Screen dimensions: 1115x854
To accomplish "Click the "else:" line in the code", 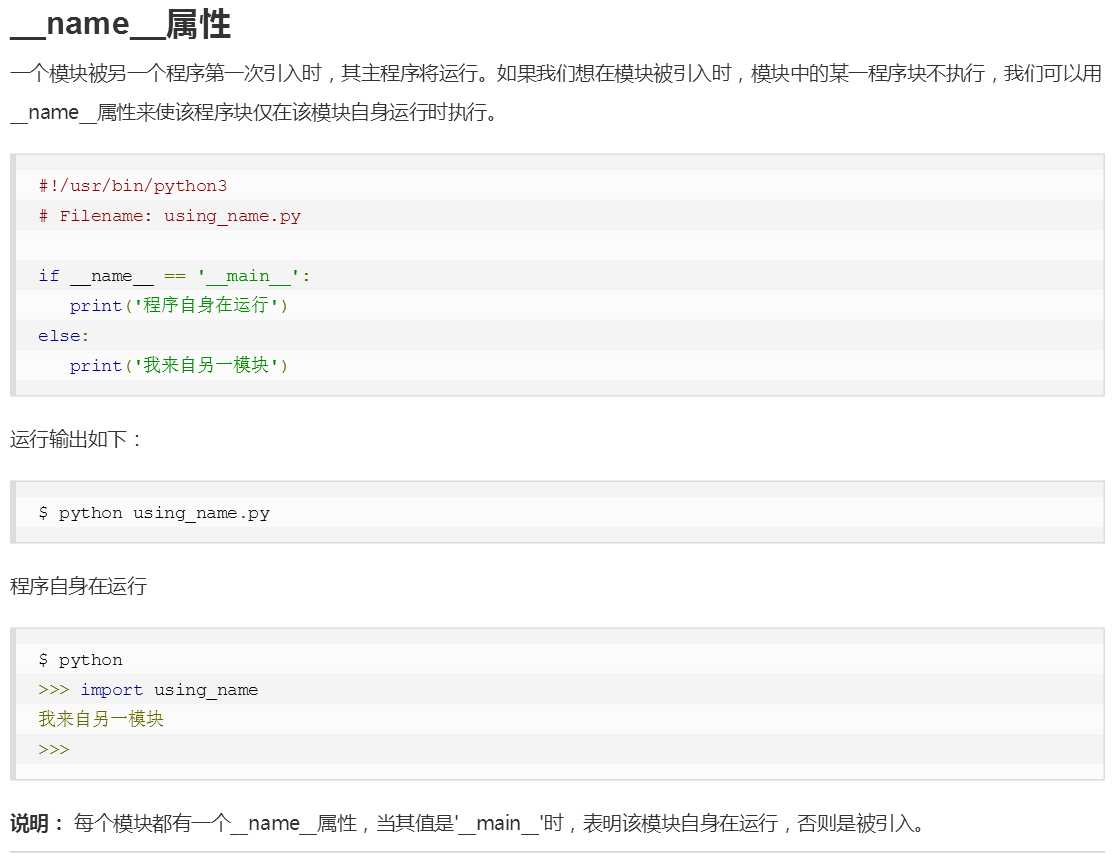I will 64,336.
